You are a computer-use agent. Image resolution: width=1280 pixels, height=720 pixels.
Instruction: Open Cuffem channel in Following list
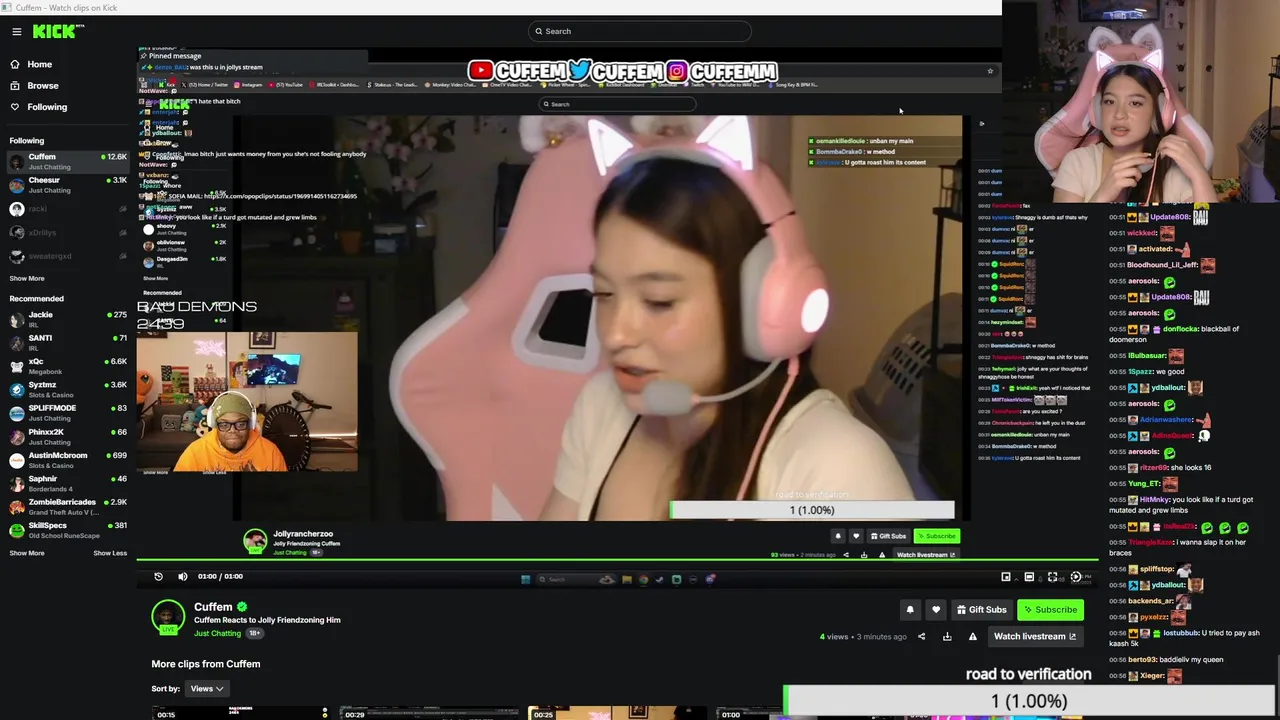(68, 161)
